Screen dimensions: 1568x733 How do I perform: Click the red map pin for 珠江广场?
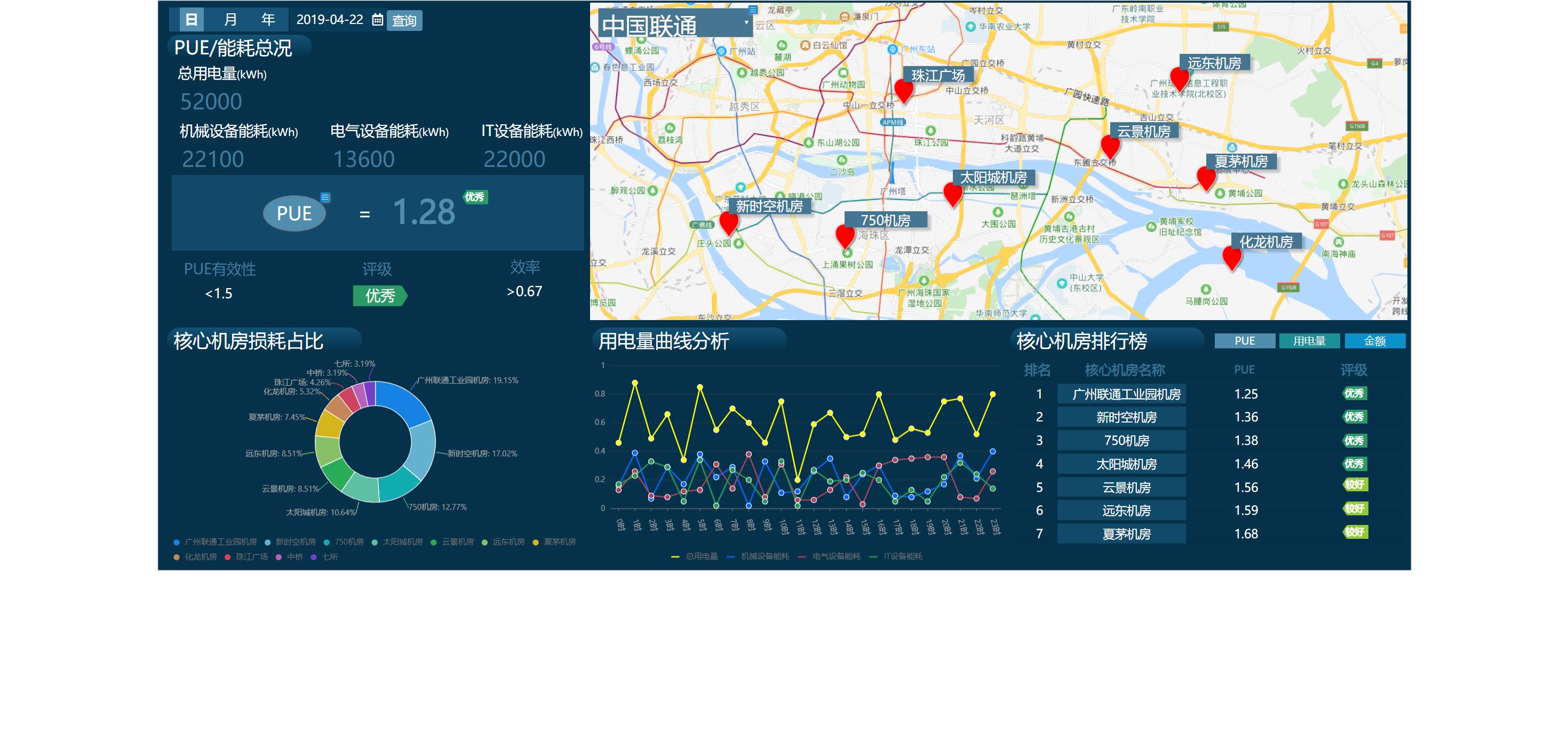point(904,90)
